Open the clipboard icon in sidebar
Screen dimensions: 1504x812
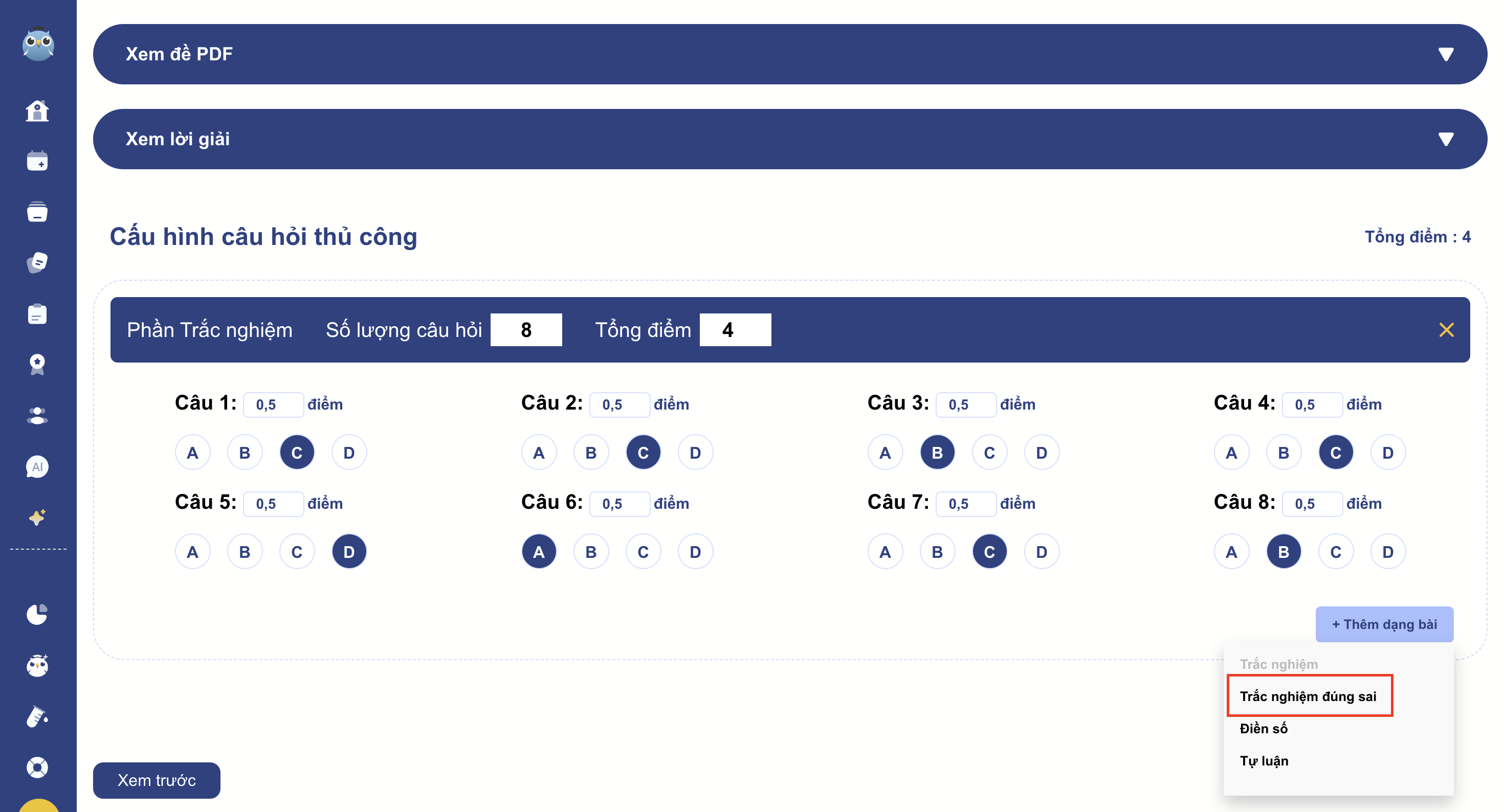point(37,314)
